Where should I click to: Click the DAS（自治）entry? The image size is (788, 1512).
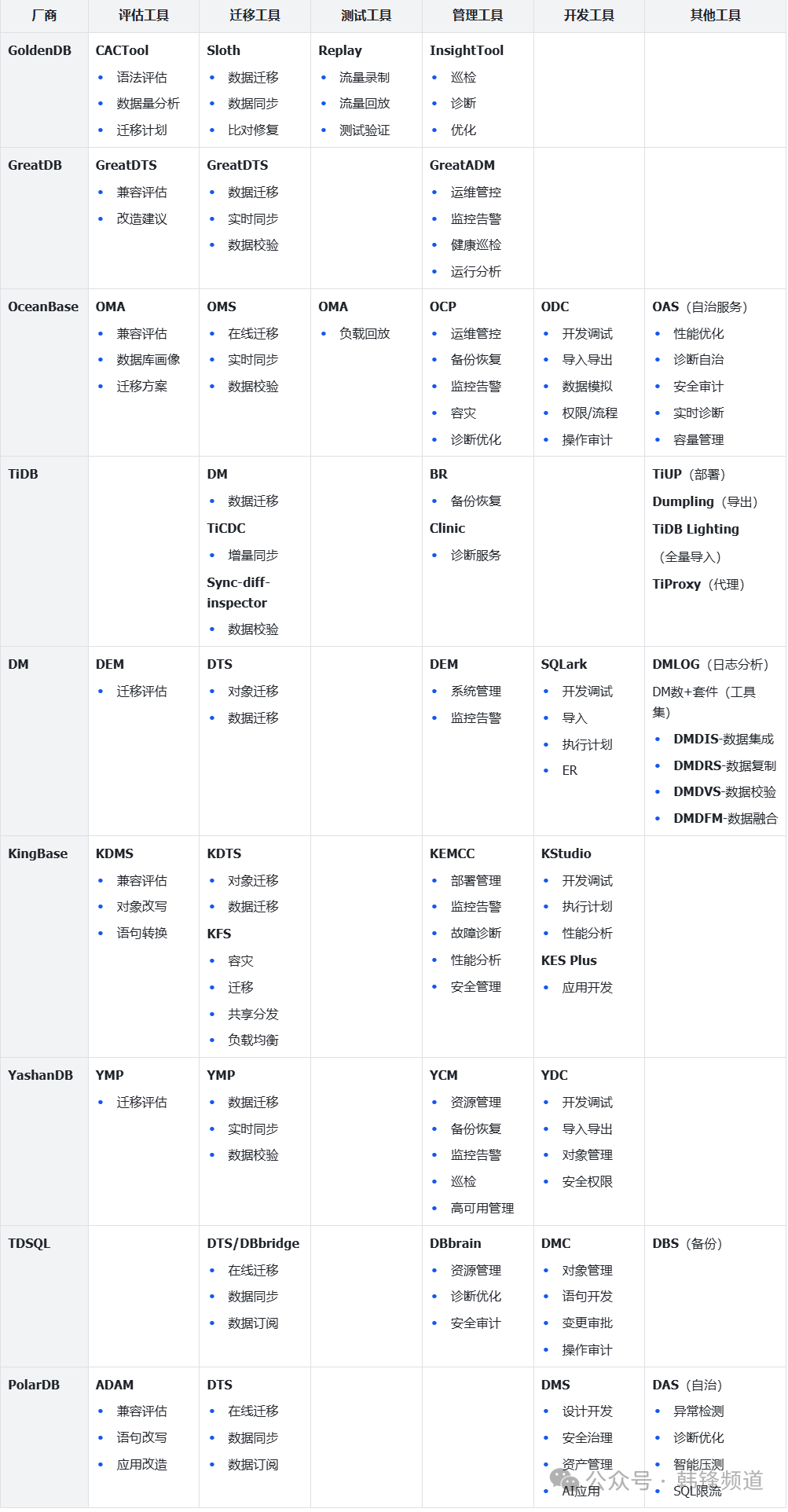click(687, 1385)
